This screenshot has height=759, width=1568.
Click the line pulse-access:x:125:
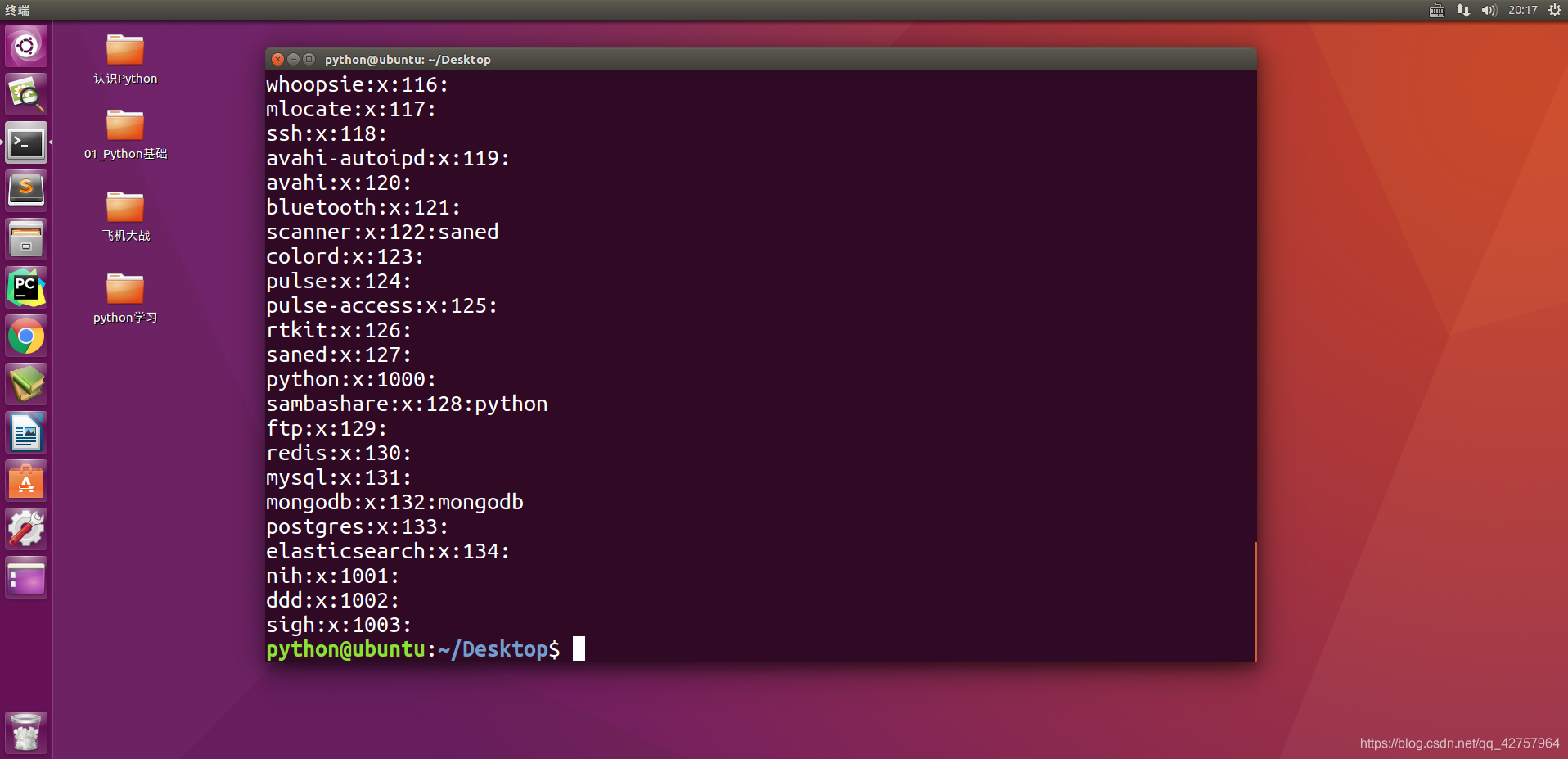[x=381, y=305]
